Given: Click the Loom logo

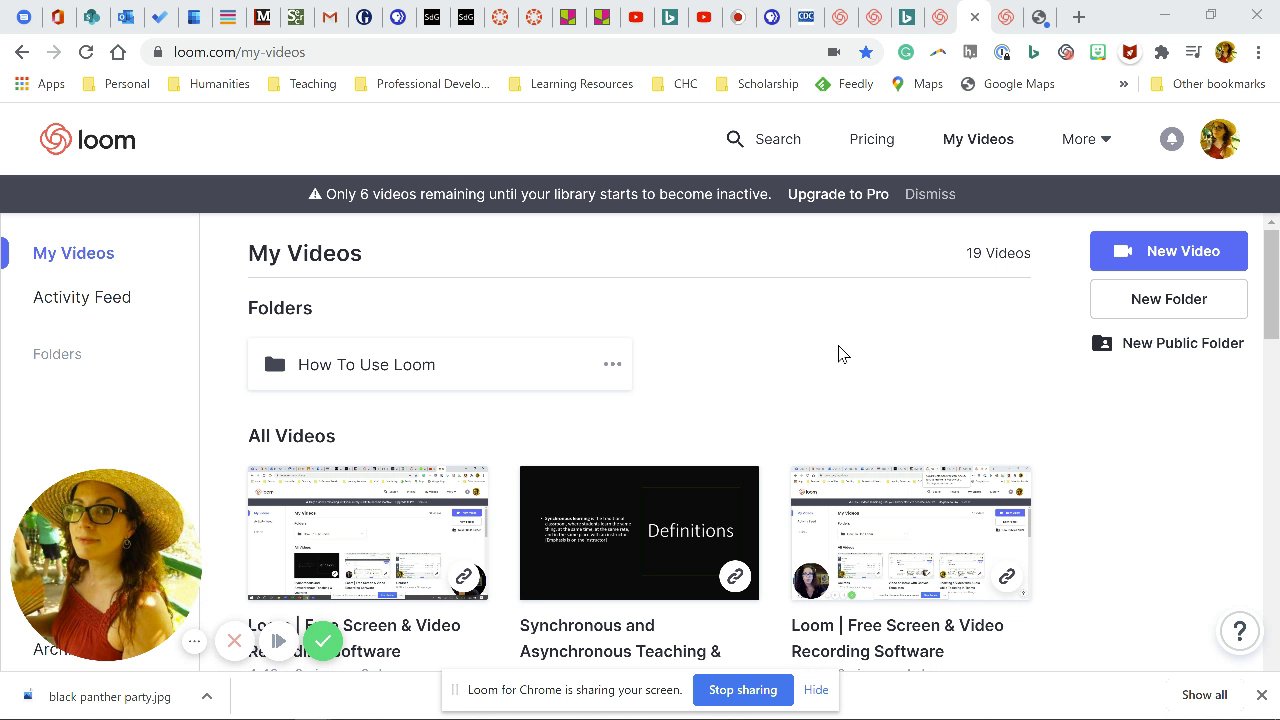Looking at the screenshot, I should pyautogui.click(x=88, y=140).
